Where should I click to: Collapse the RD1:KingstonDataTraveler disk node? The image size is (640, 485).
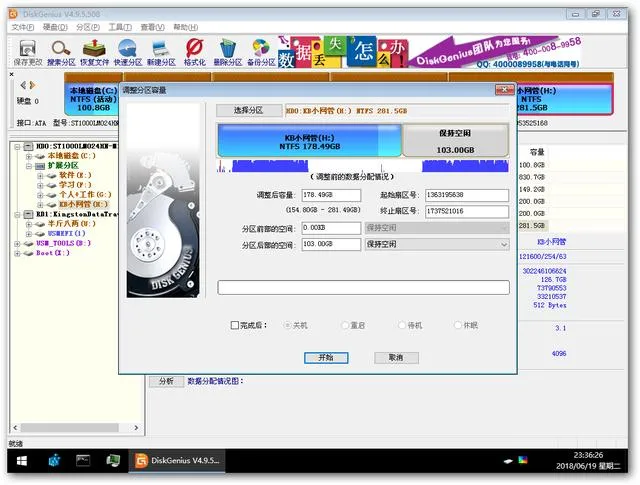[x=17, y=214]
